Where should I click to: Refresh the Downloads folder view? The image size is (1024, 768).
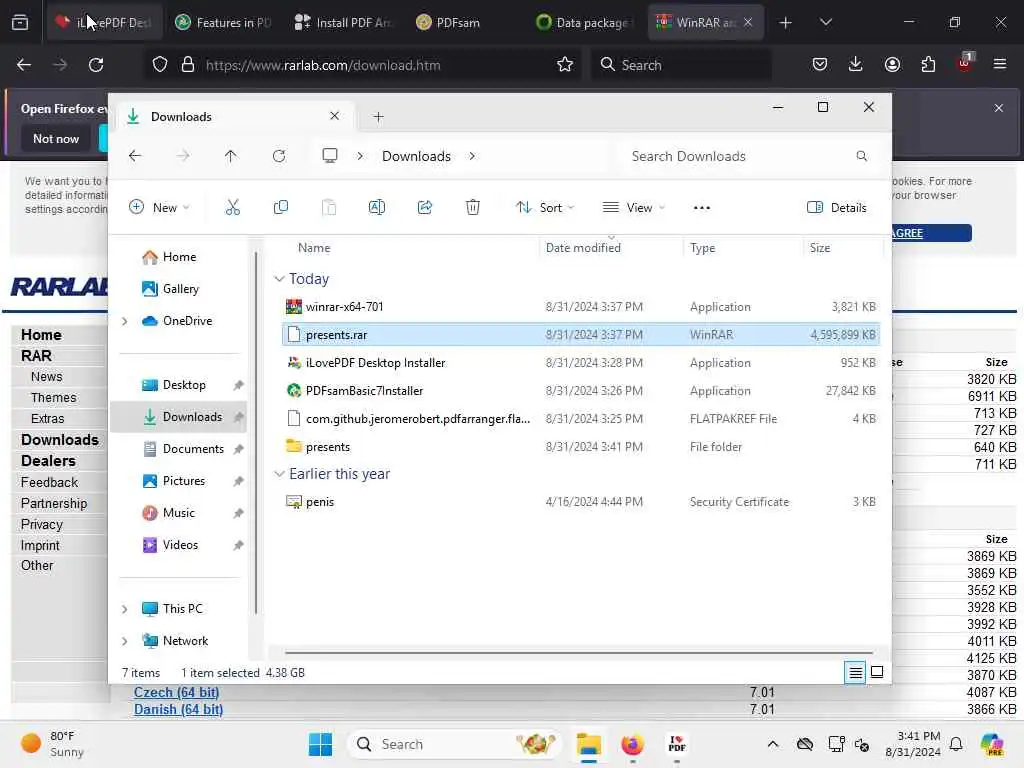click(279, 156)
